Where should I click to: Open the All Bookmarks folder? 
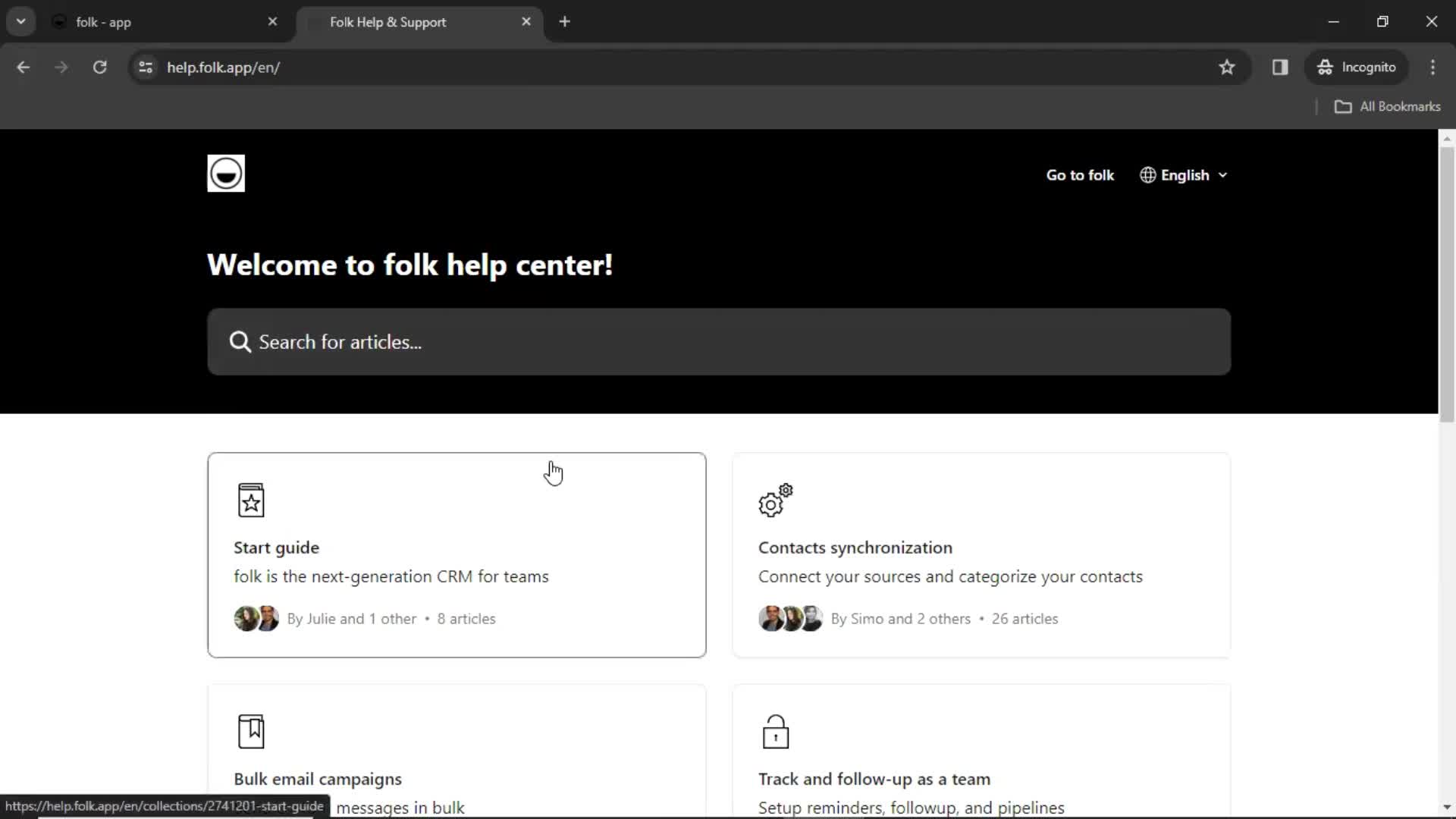coord(1388,107)
